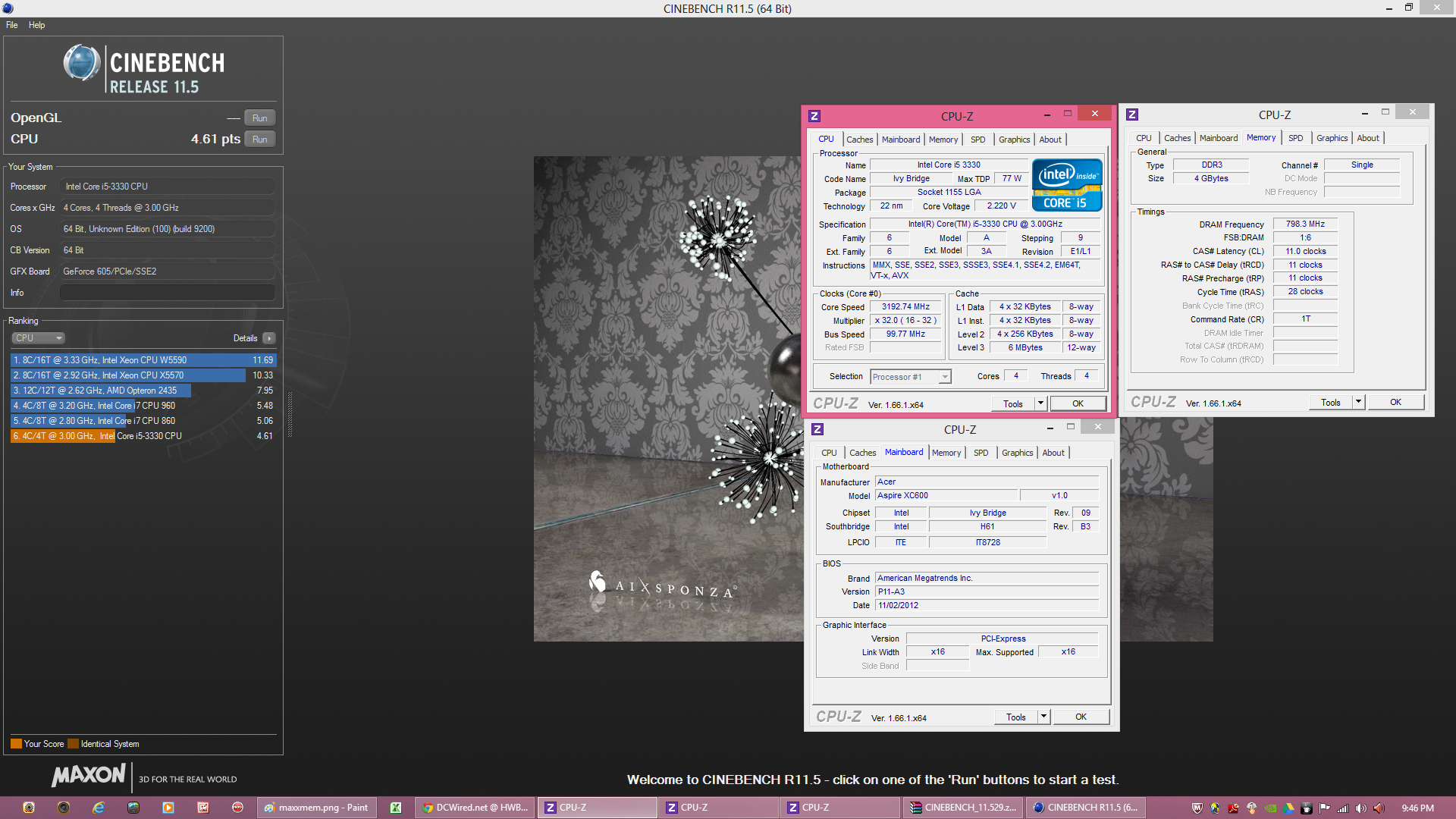Select ranking row AMD Opteron 2435
The height and width of the screenshot is (819, 1456).
[143, 391]
